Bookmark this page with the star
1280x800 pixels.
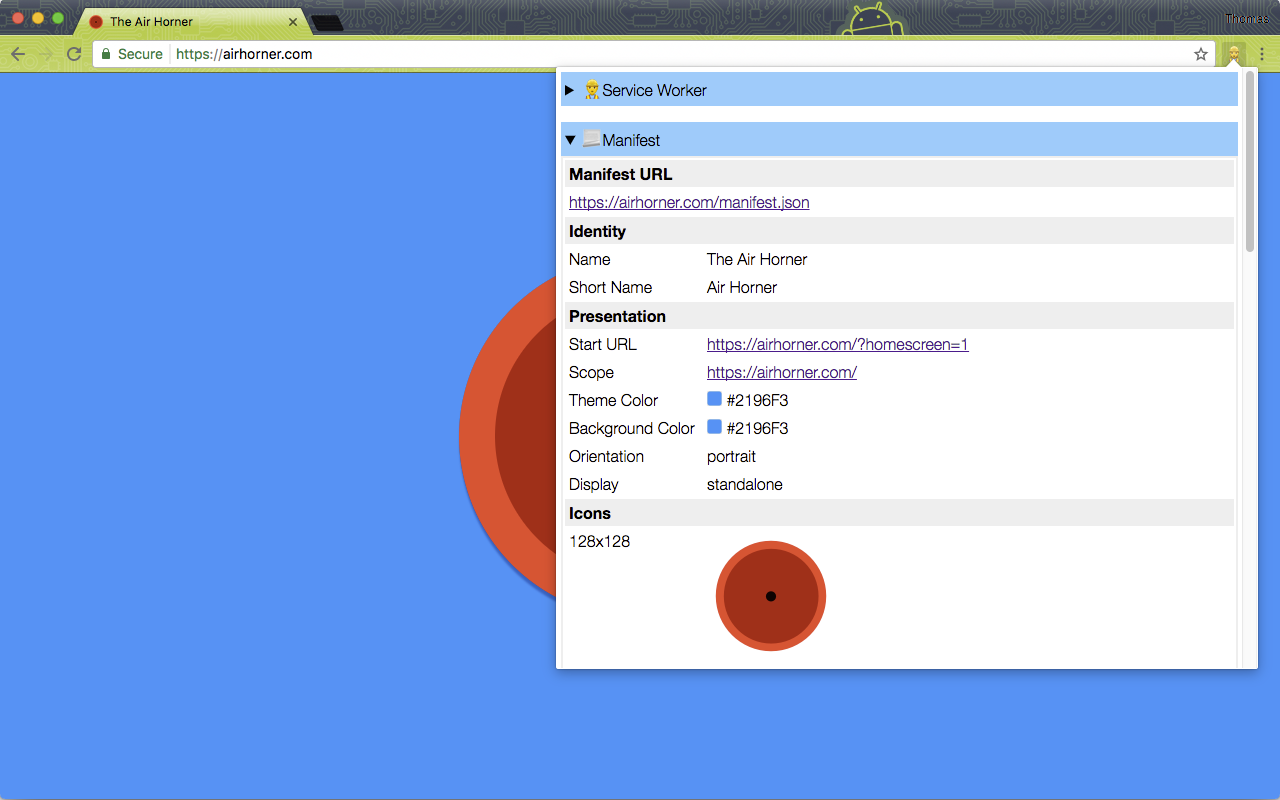(1201, 54)
